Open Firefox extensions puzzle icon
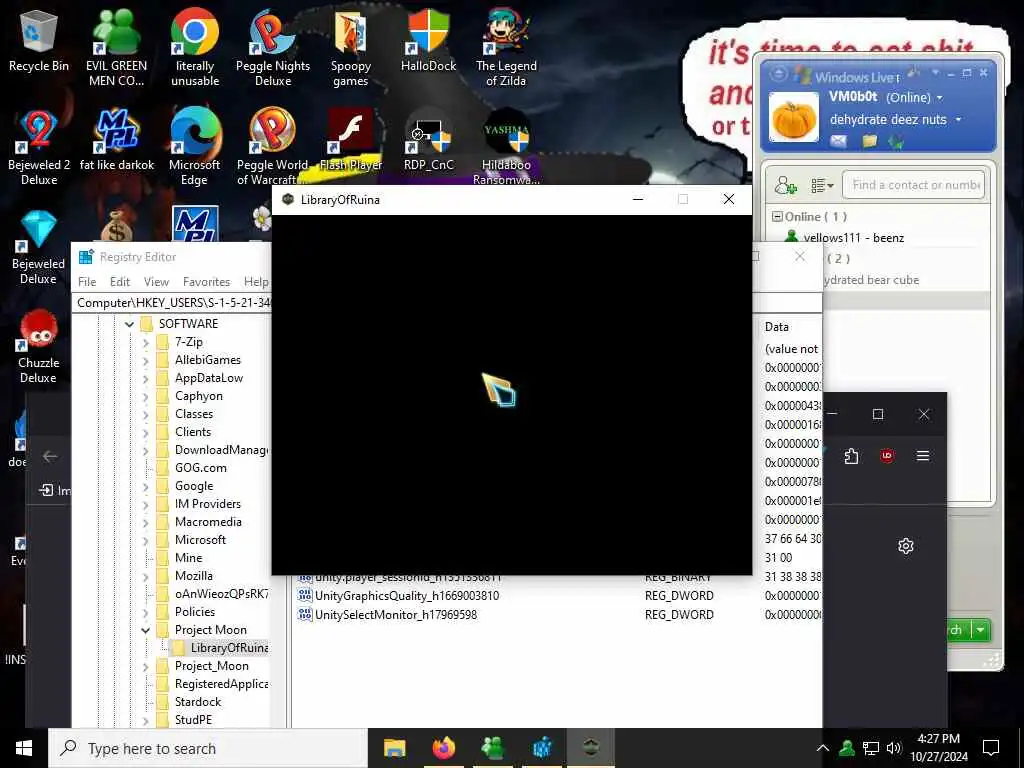Screen dimensions: 1024x768 (851, 456)
